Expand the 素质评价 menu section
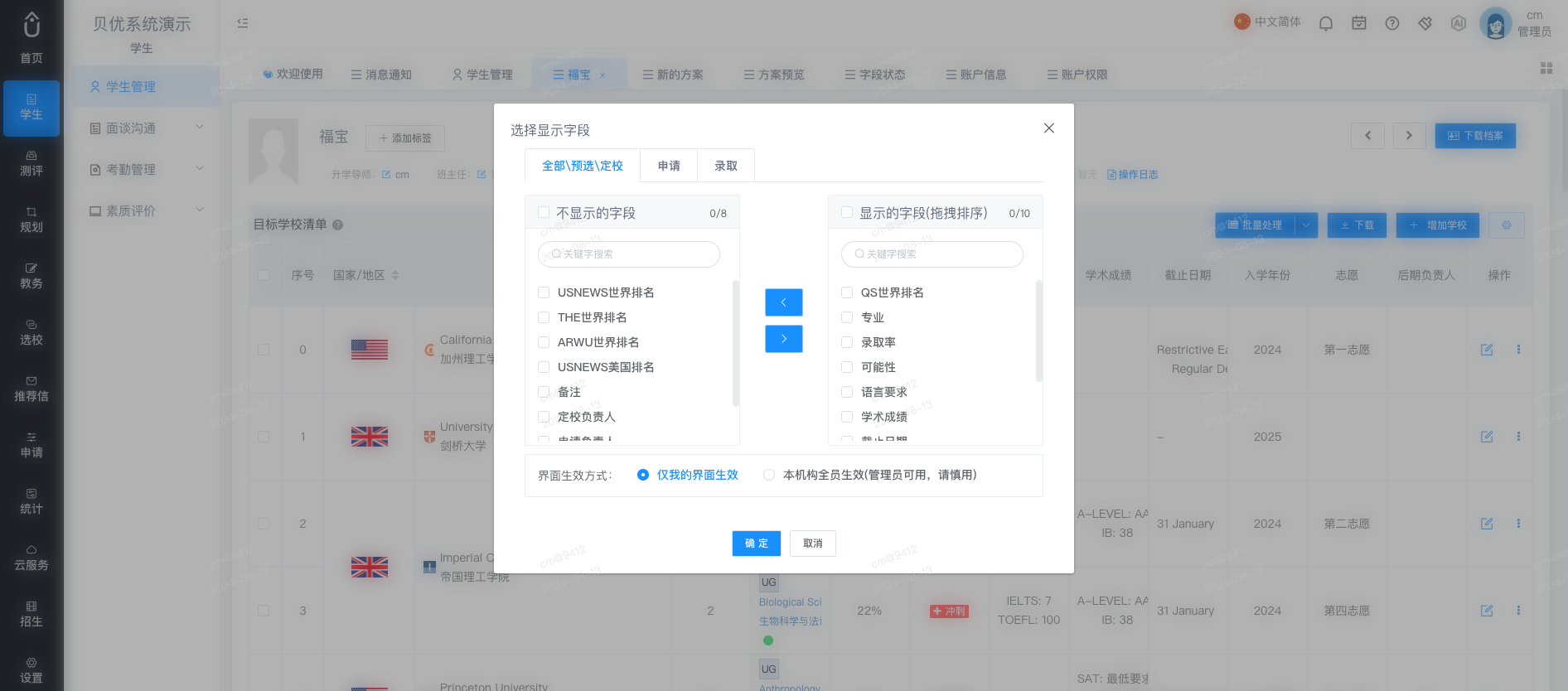This screenshot has width=1568, height=691. (147, 210)
